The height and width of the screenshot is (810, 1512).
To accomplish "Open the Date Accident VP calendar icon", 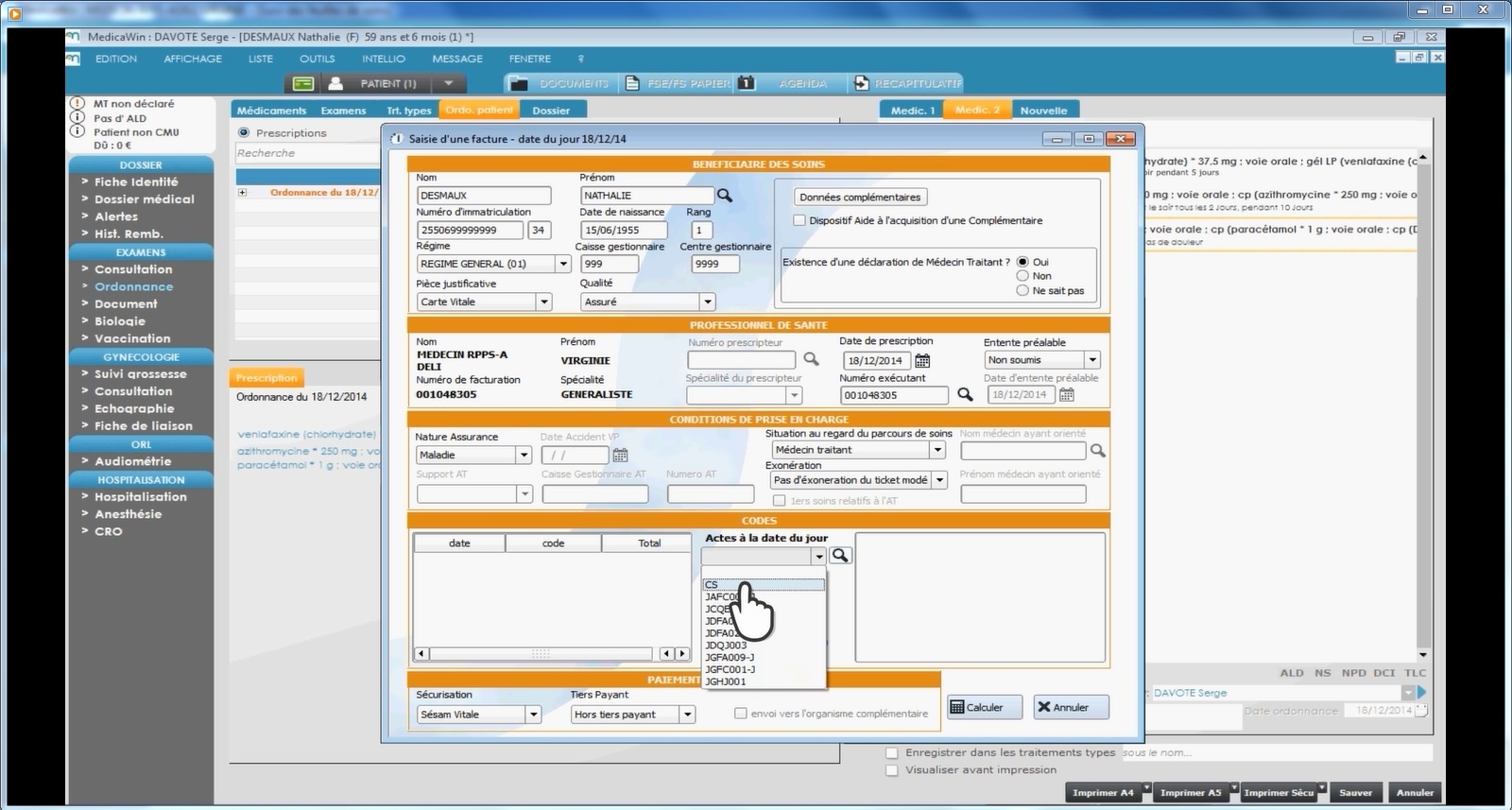I will (621, 455).
